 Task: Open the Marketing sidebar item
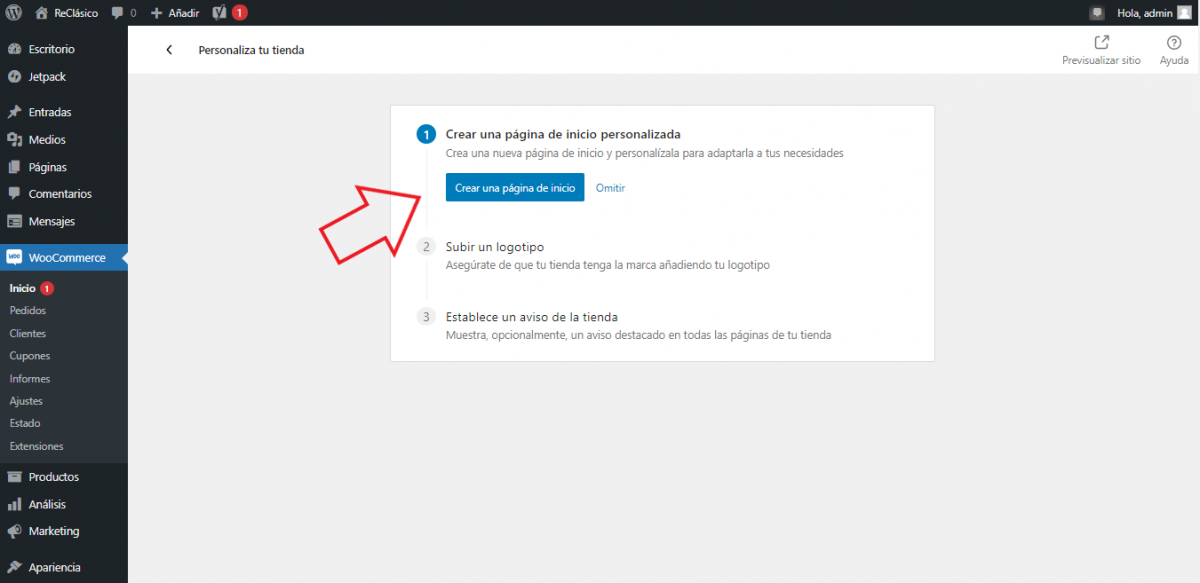click(53, 531)
